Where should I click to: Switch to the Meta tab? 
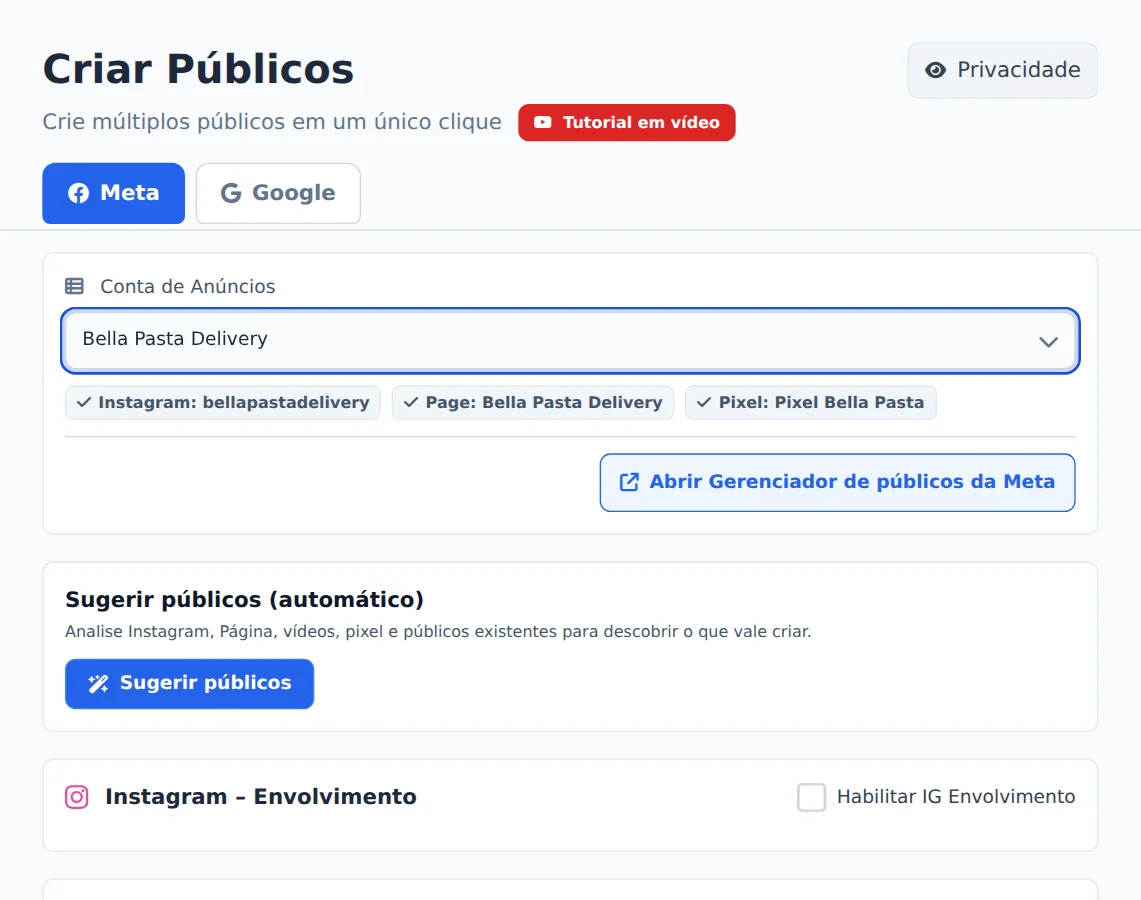point(114,193)
